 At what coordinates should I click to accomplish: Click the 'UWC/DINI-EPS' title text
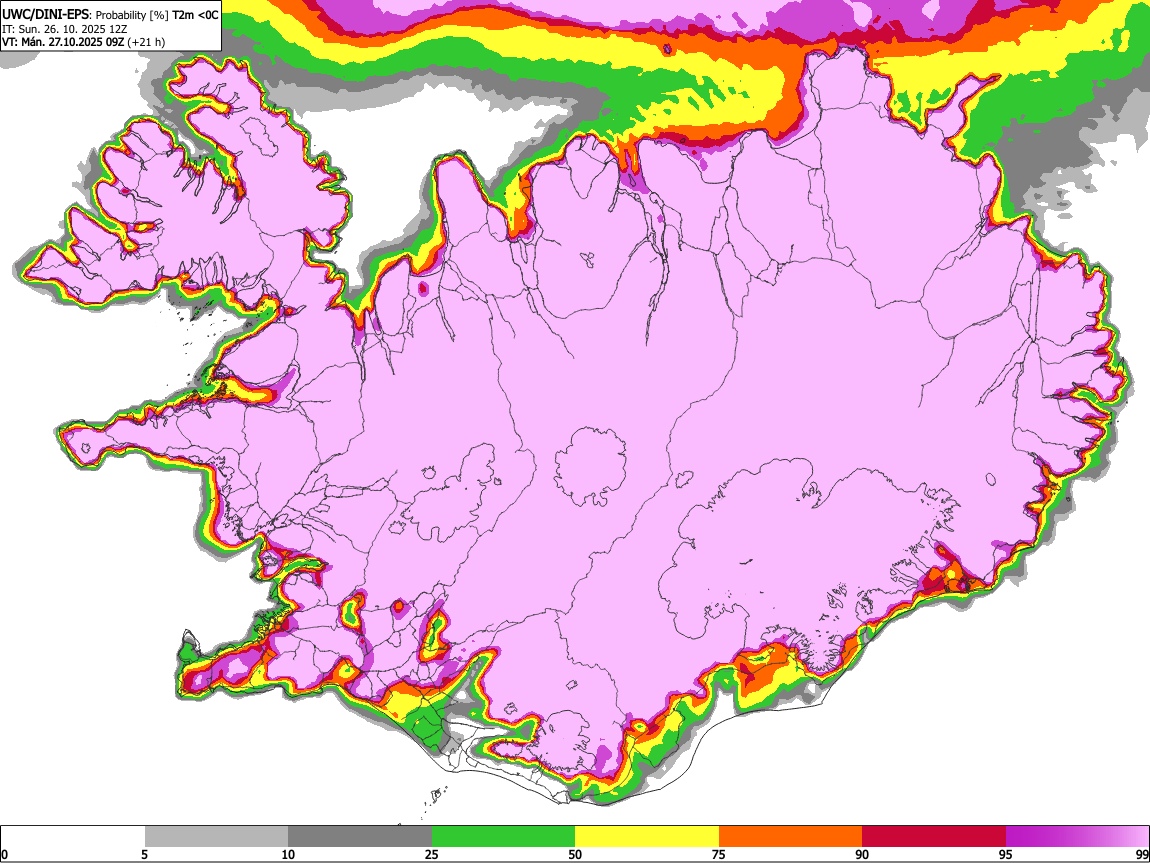pyautogui.click(x=45, y=15)
